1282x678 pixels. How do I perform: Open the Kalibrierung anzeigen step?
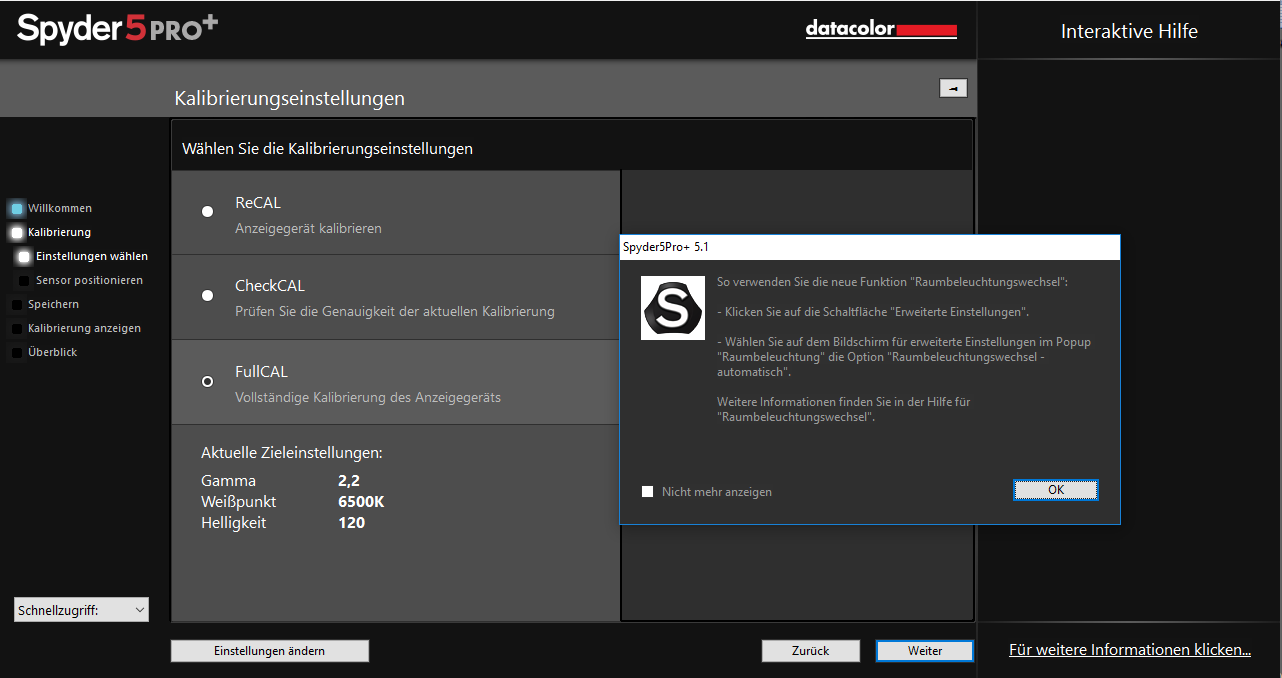(84, 329)
